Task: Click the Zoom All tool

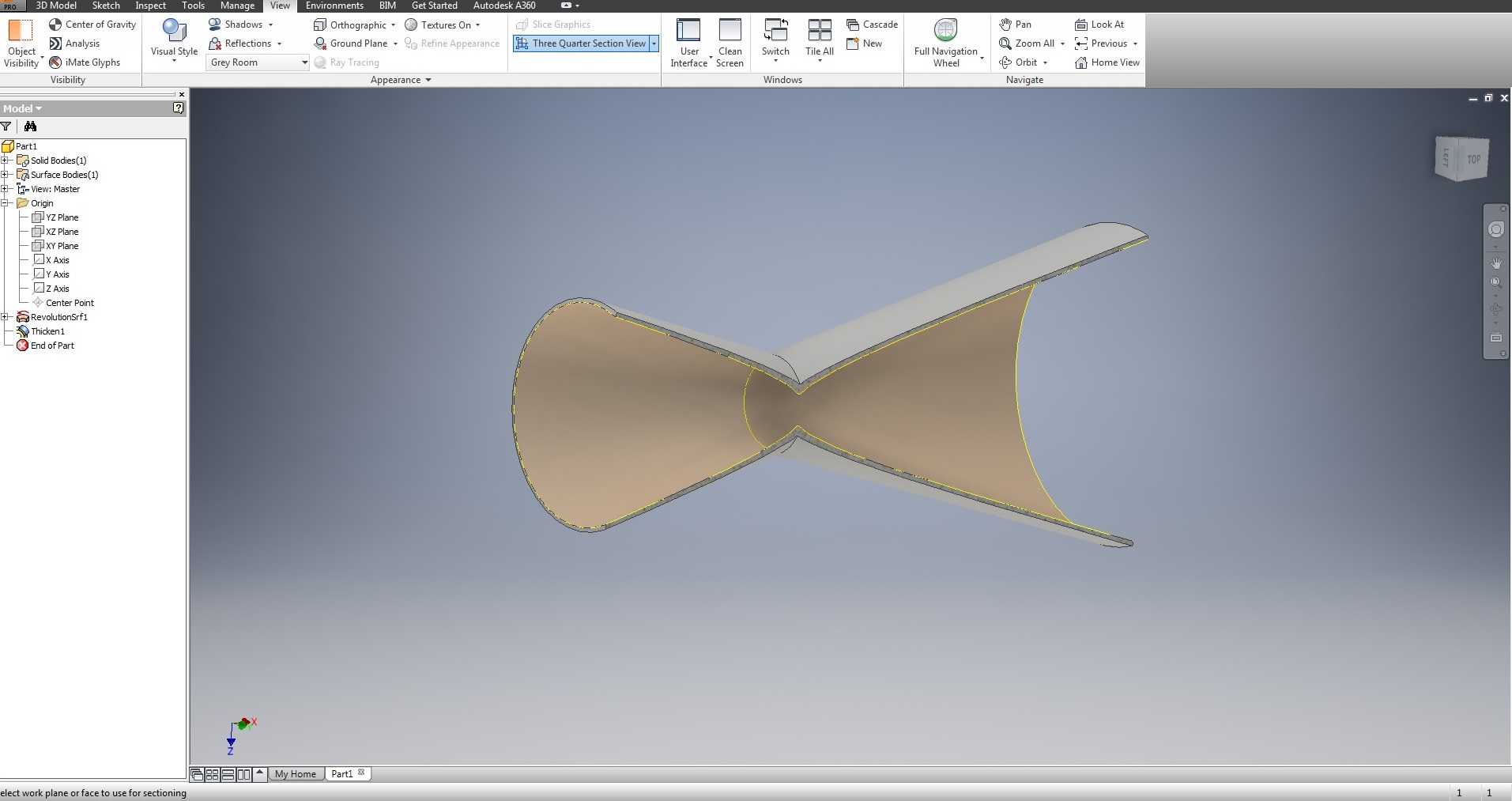Action: click(x=1027, y=43)
